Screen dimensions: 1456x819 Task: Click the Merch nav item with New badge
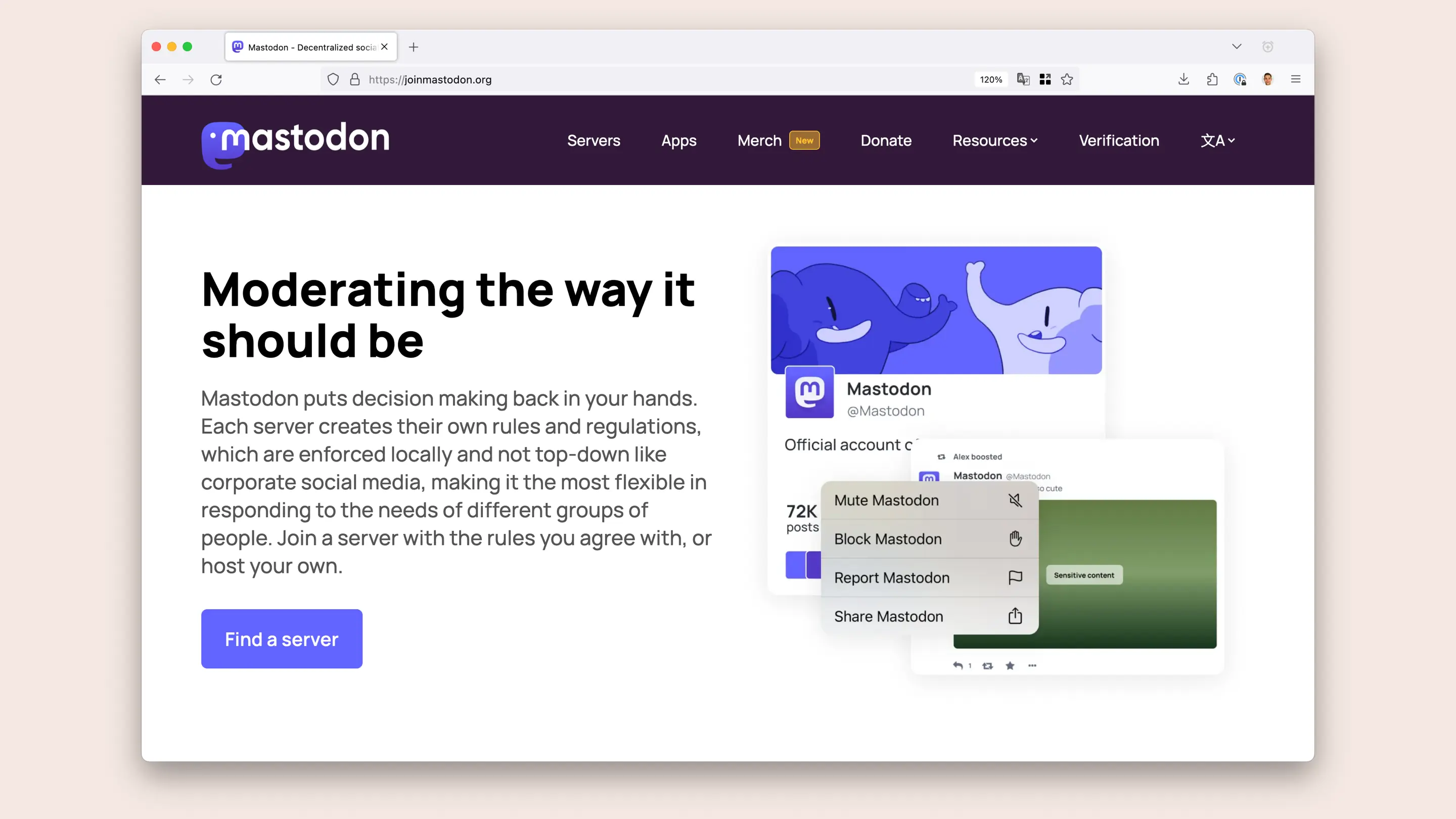779,140
